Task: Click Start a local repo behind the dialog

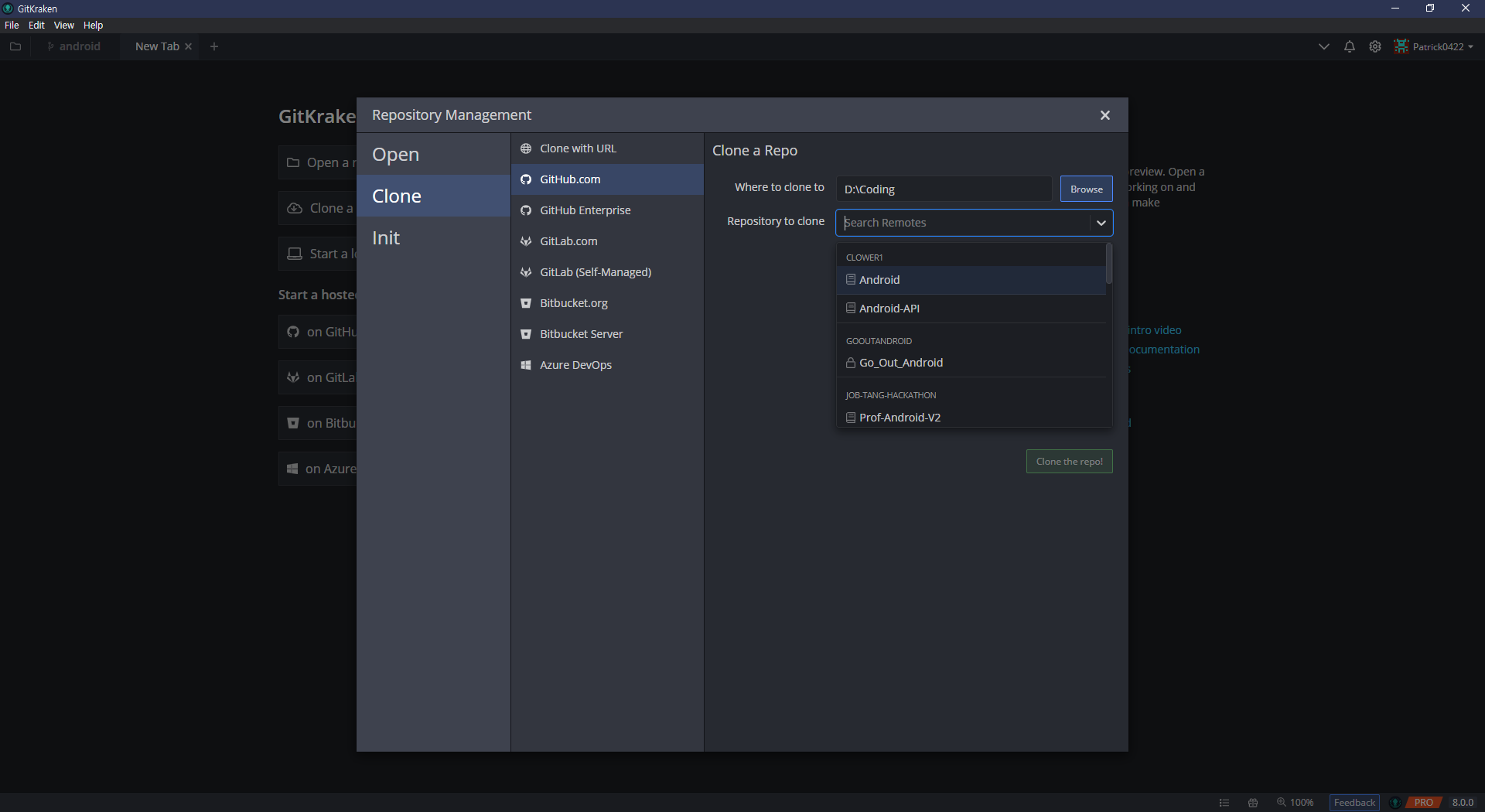Action: (x=318, y=254)
